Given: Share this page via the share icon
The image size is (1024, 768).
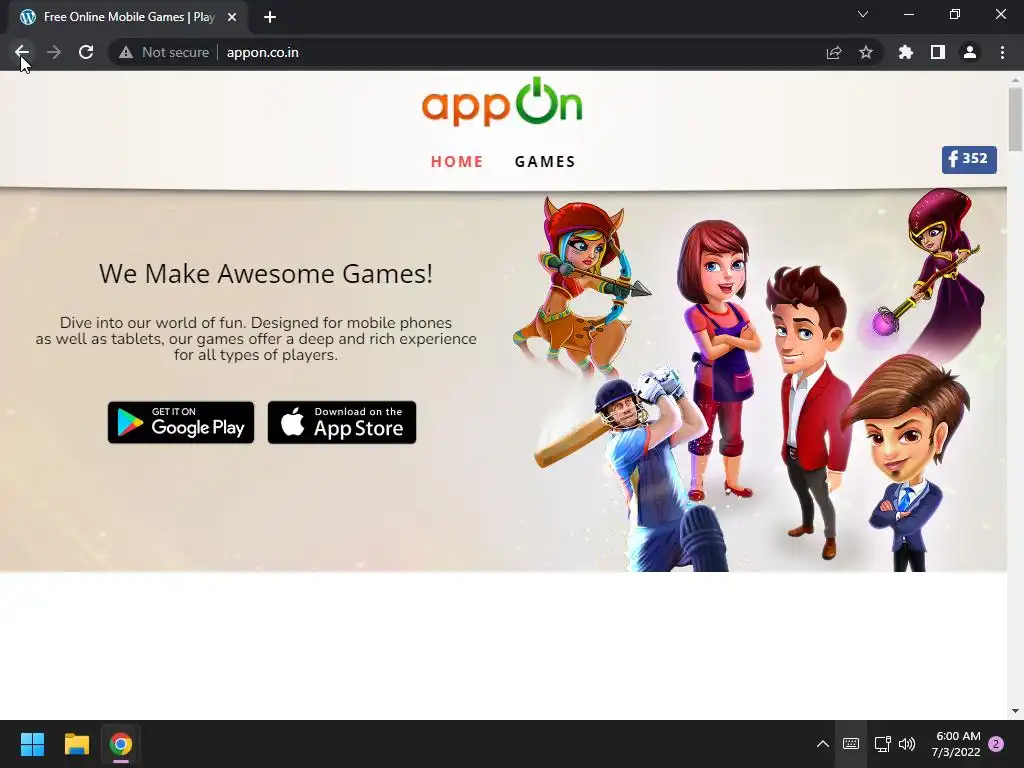Looking at the screenshot, I should (x=834, y=52).
